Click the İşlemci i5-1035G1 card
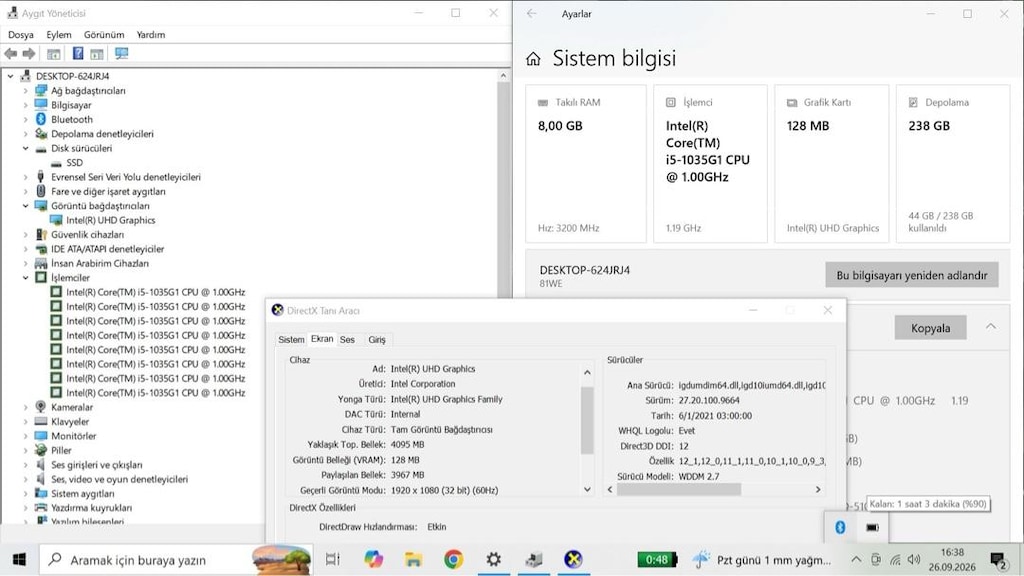Screen dimensions: 1024x576 tap(711, 164)
